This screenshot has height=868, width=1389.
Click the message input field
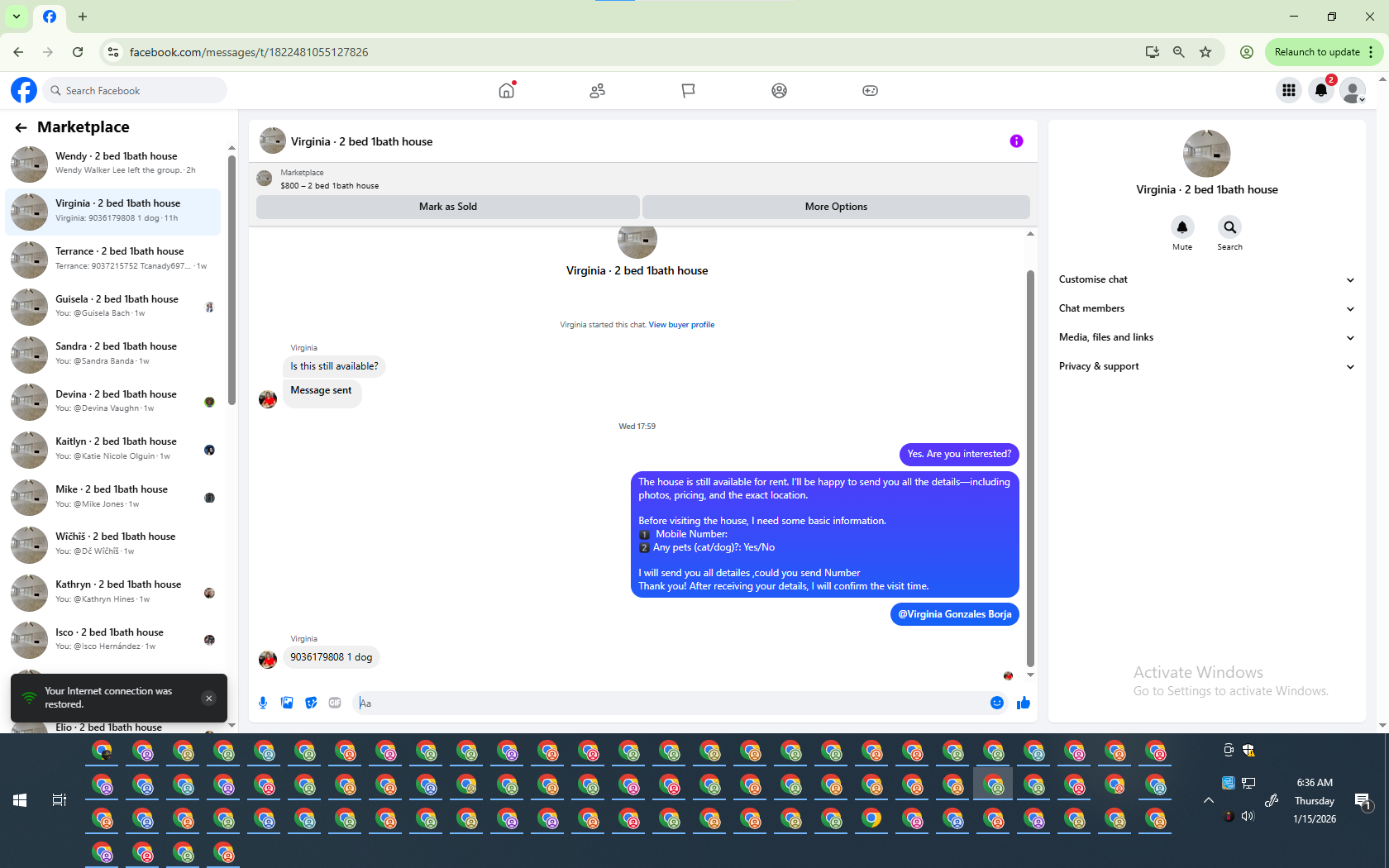coord(670,703)
